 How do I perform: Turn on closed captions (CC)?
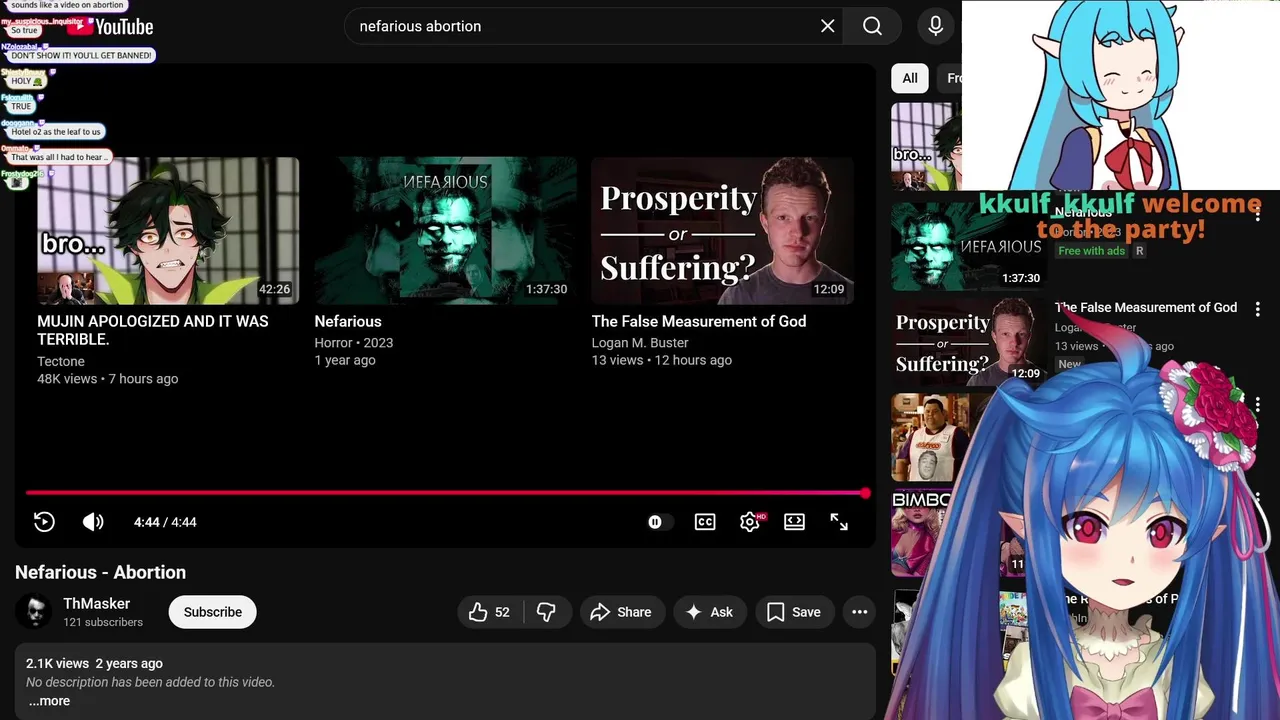(705, 522)
